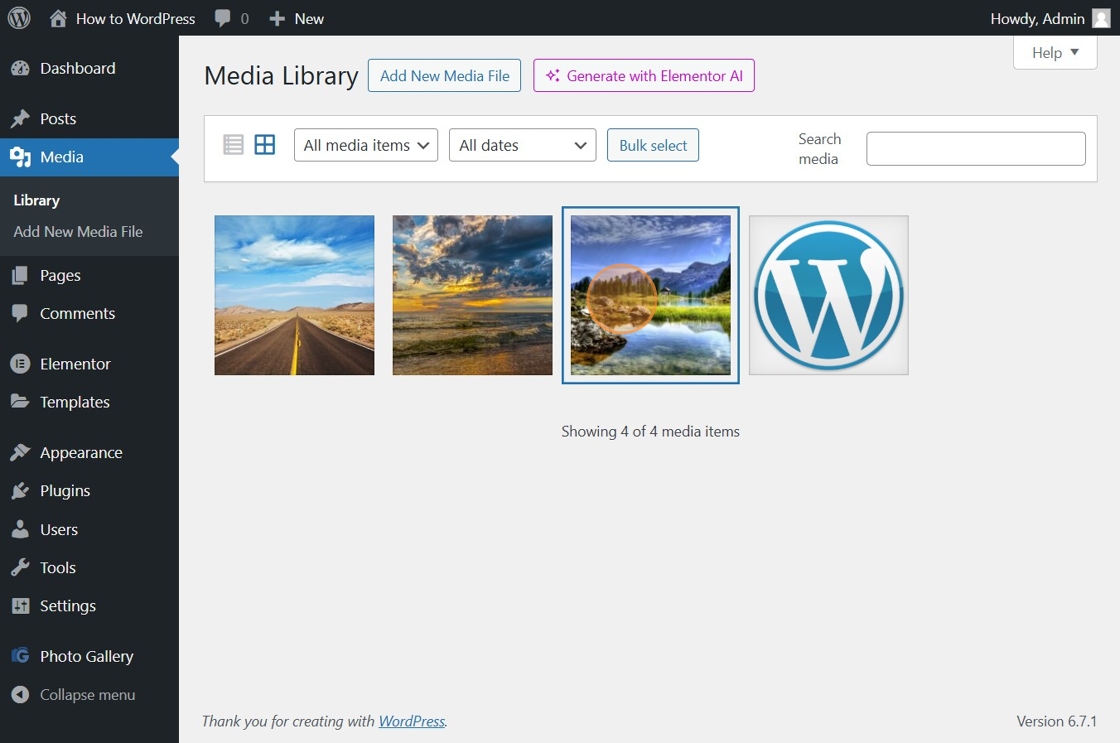Open Elementor menu item
The image size is (1120, 743).
(x=75, y=364)
